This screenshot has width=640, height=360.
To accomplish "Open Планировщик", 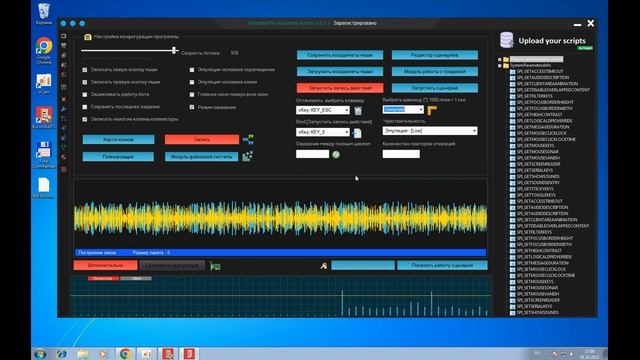I will click(118, 157).
